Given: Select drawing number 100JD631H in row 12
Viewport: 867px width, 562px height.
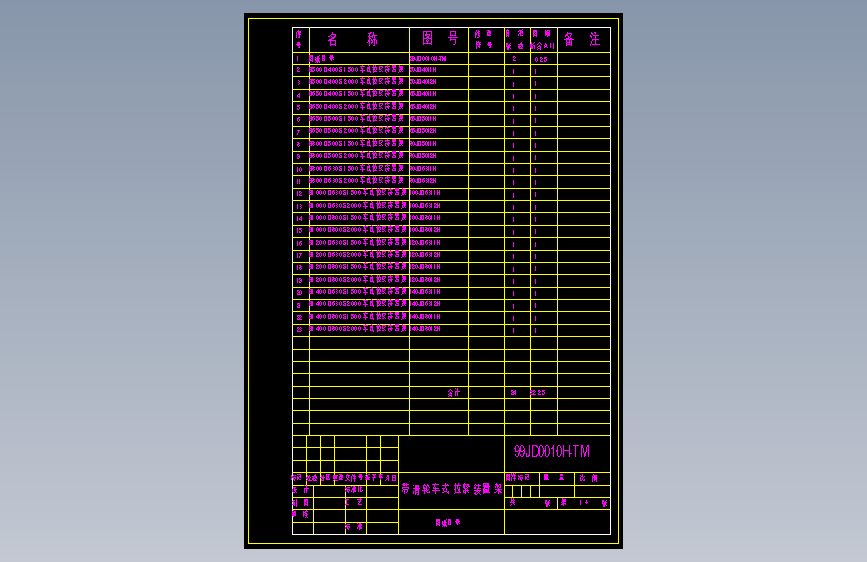Looking at the screenshot, I should point(425,193).
